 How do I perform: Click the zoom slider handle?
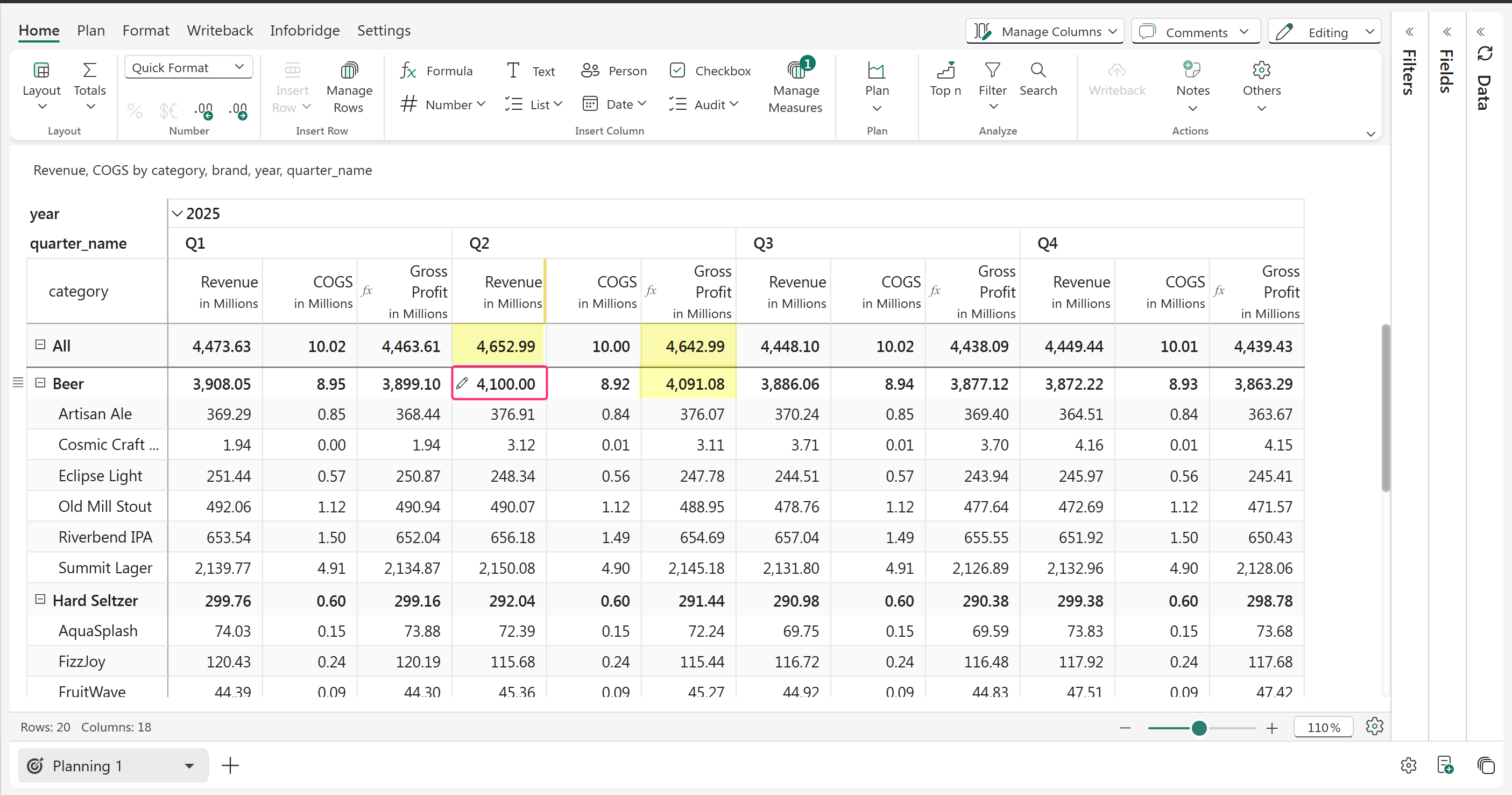[x=1198, y=728]
